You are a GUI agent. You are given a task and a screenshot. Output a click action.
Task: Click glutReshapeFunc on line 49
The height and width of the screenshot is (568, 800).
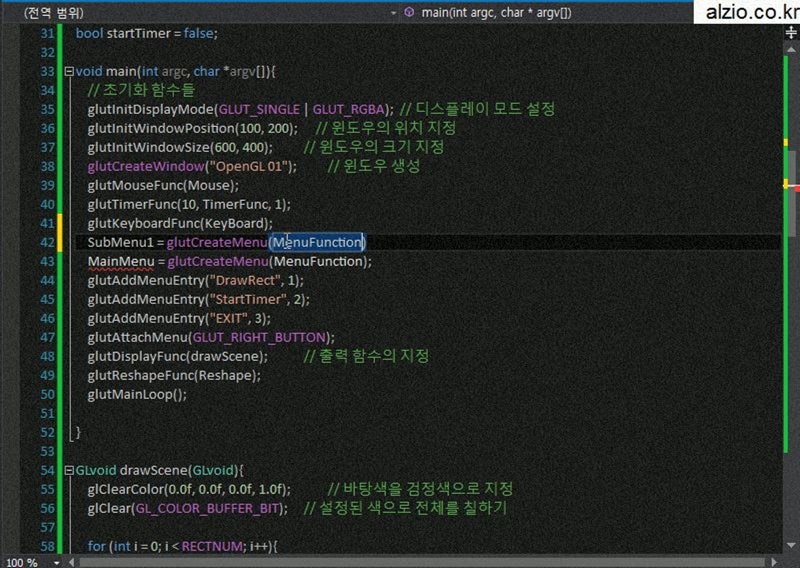click(x=140, y=376)
